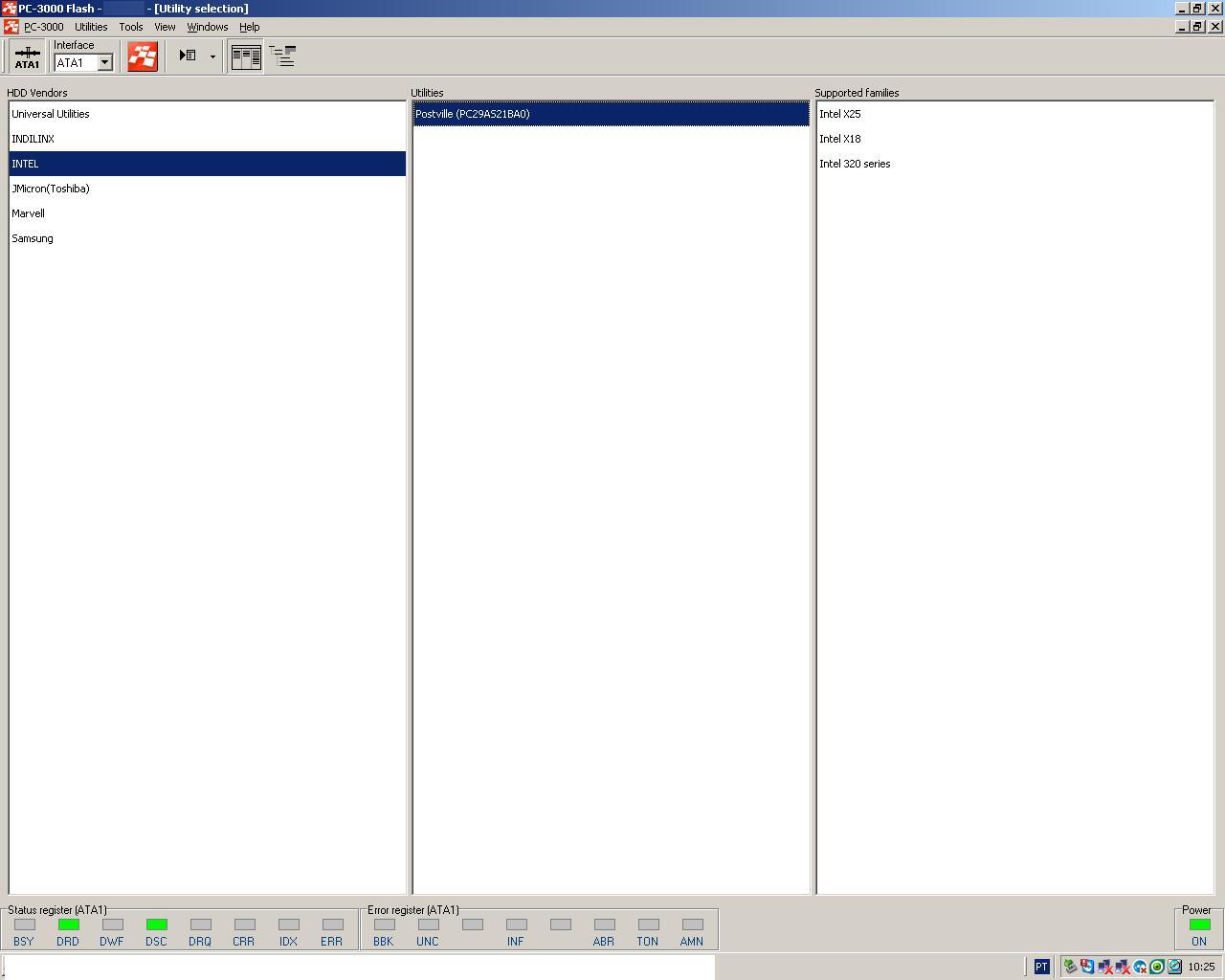This screenshot has width=1225, height=980.
Task: Select Postville (PC29AS21BA0) utility
Action: click(x=611, y=114)
